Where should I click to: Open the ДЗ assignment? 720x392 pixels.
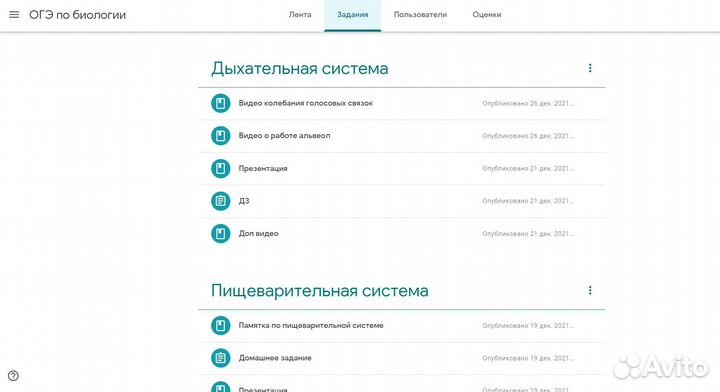coord(244,201)
